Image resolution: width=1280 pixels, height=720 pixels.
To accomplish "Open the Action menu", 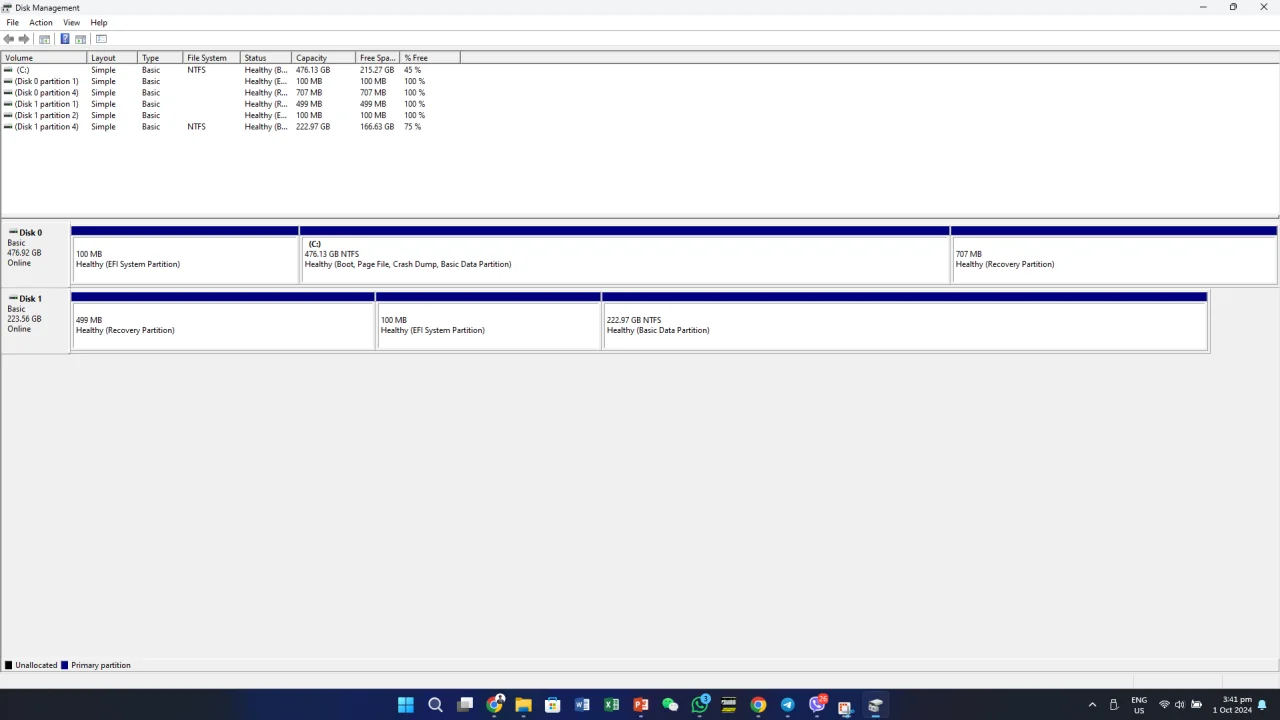I will [41, 22].
